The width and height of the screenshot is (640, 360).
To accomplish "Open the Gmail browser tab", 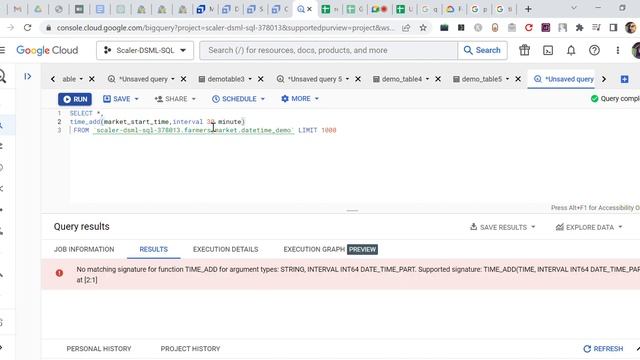I will (18, 9).
